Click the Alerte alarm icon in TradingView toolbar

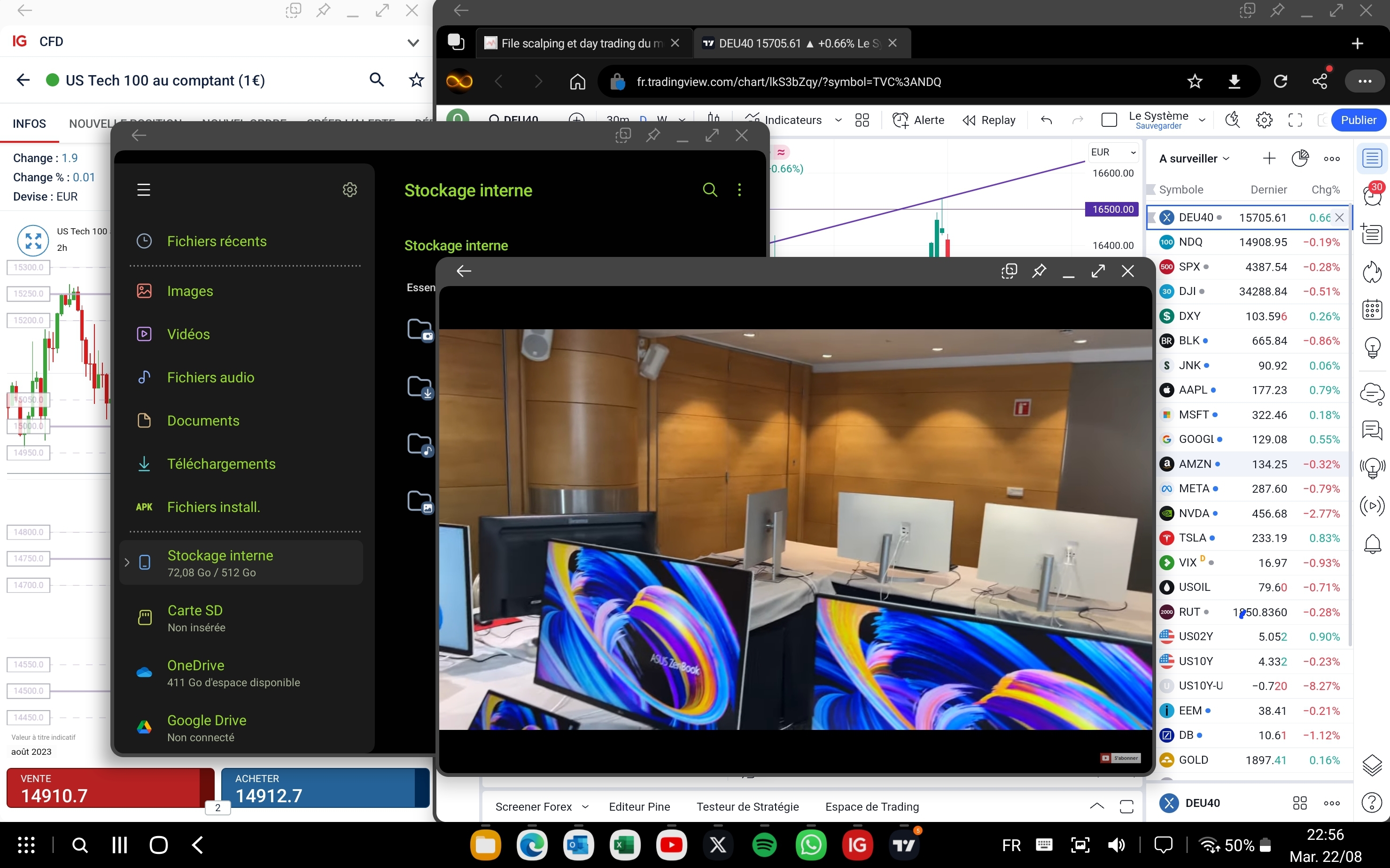[900, 120]
